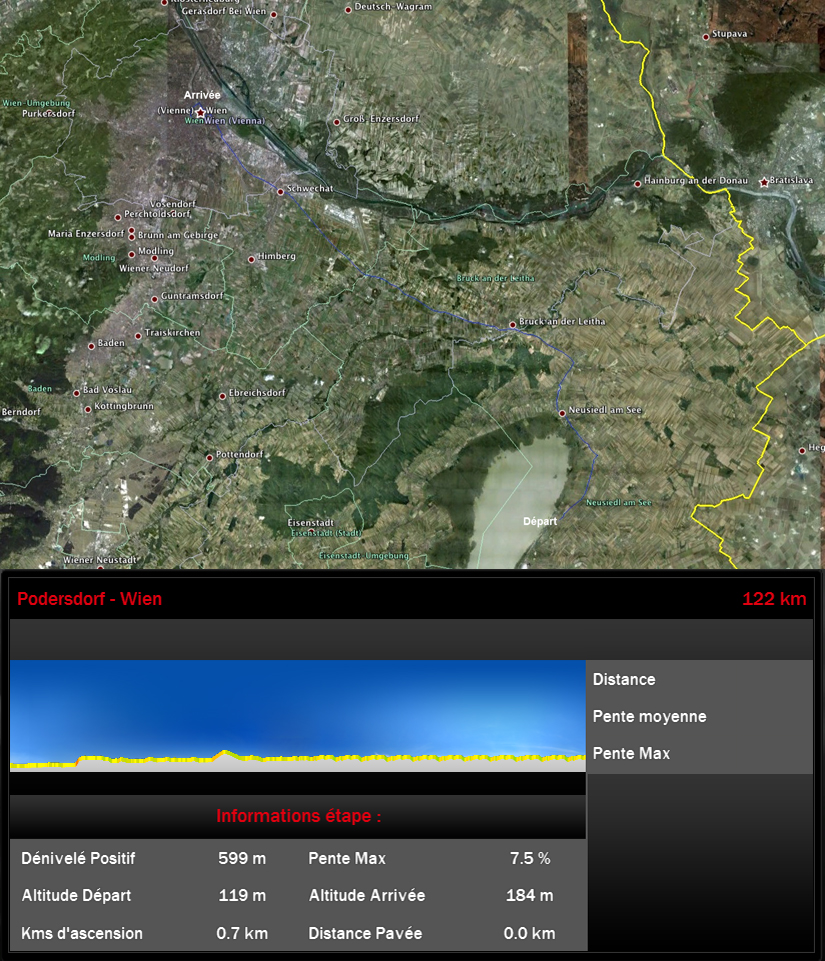Click the 'Dénivelé Positif' label
825x961 pixels.
pyautogui.click(x=78, y=858)
